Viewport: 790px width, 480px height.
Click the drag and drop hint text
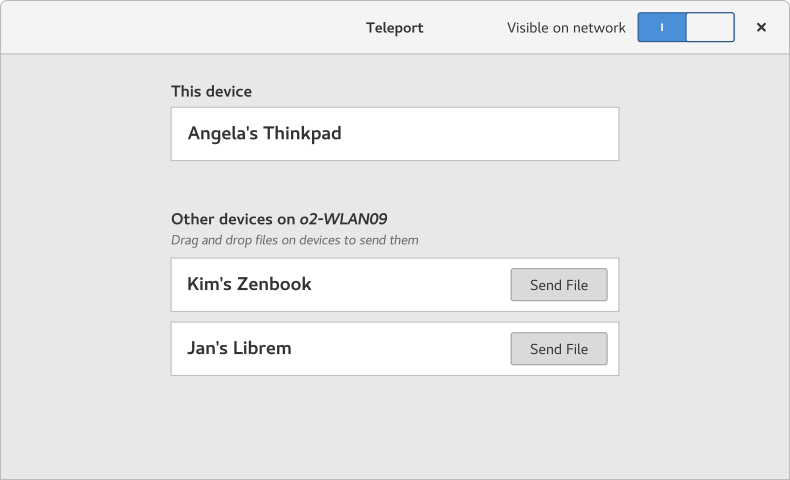coord(294,240)
